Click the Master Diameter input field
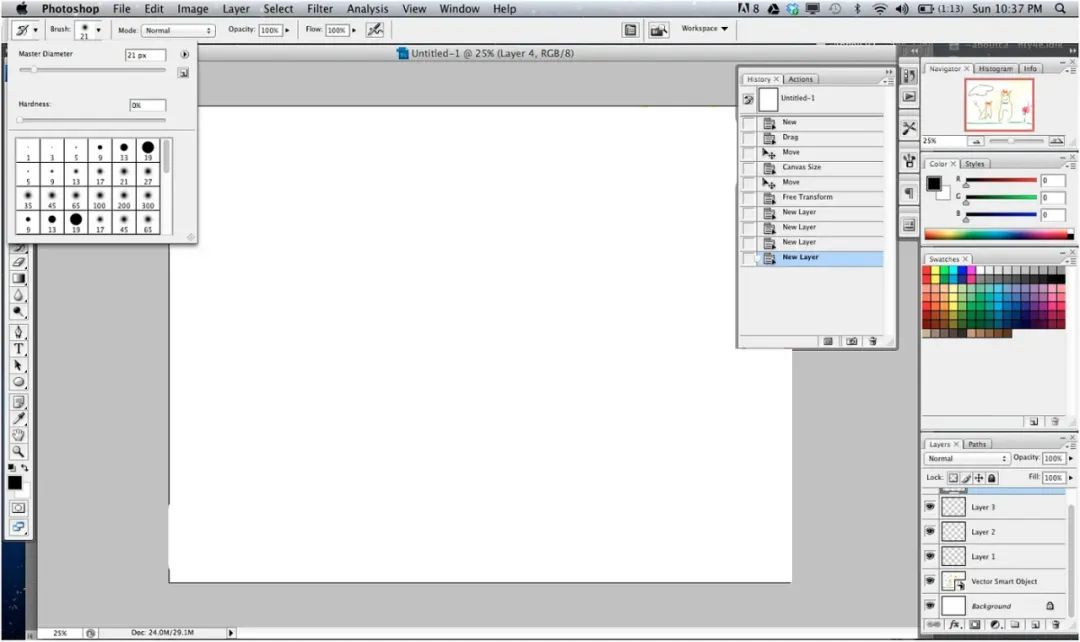Screen dimensions: 1080x642 click(x=145, y=55)
